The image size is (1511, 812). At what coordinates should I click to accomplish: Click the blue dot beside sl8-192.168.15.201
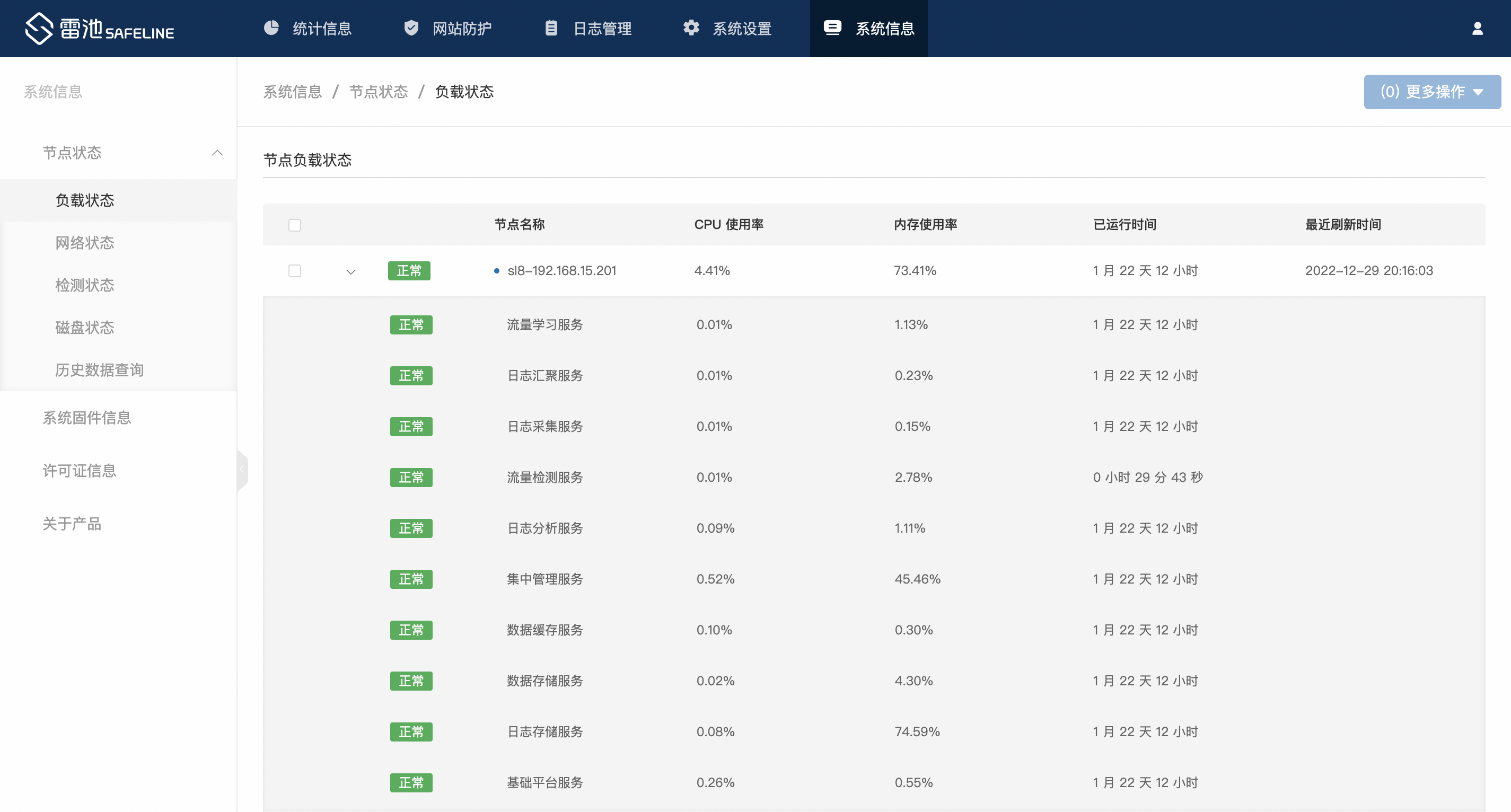click(x=496, y=271)
